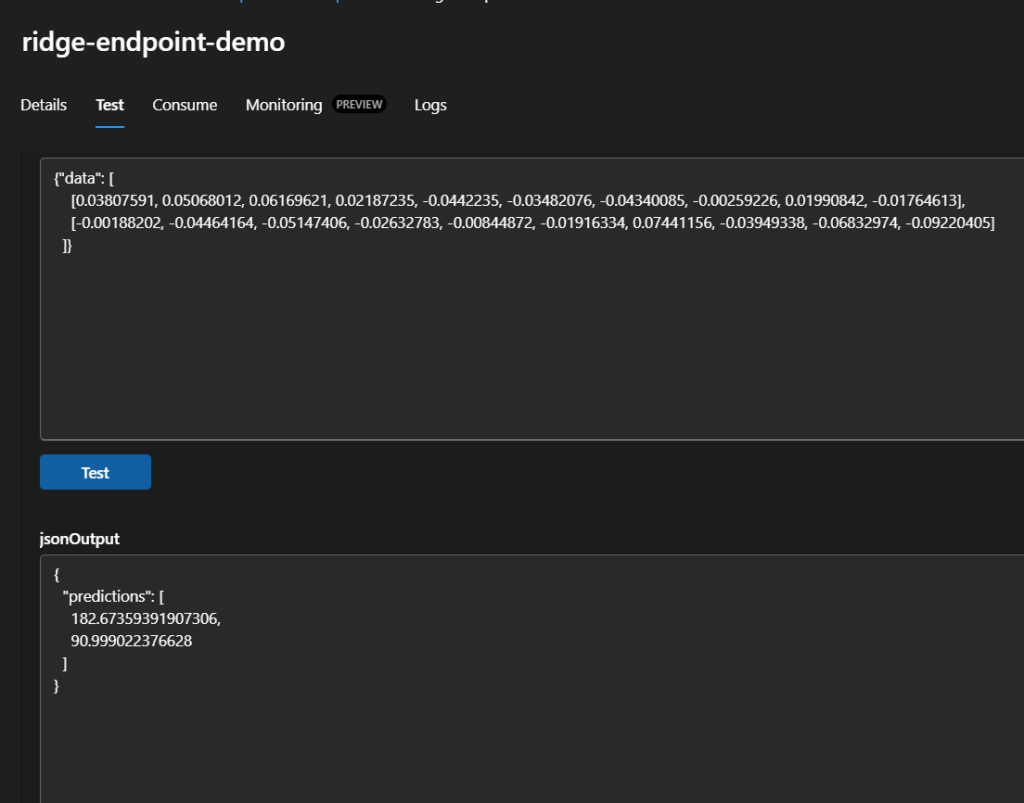Click the "predictions" key in the output
Screen dimensions: 1024x803
click(108, 597)
